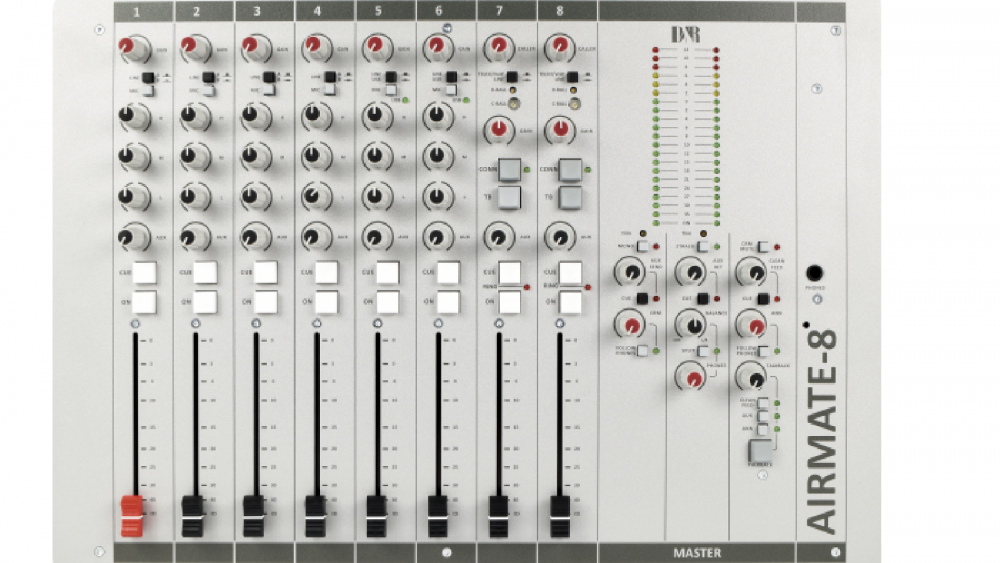Click the black LINE/USB switch on channel 5
This screenshot has width=1000, height=563.
(x=391, y=77)
